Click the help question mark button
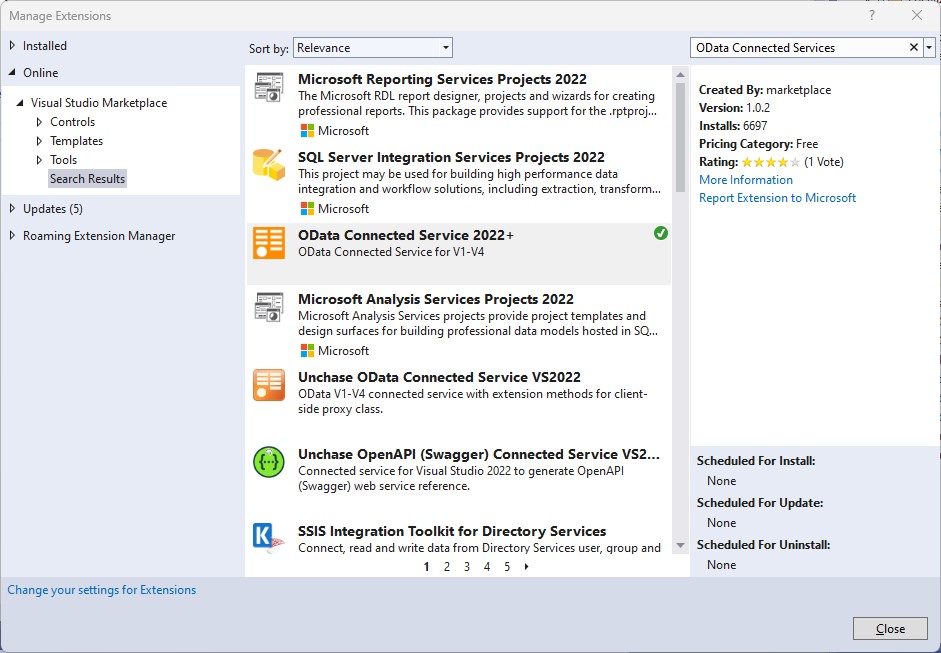This screenshot has width=941, height=653. (x=872, y=16)
